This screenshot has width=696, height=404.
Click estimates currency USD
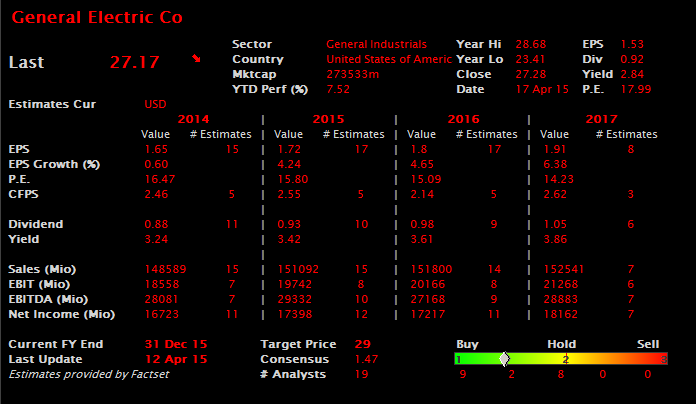point(155,104)
